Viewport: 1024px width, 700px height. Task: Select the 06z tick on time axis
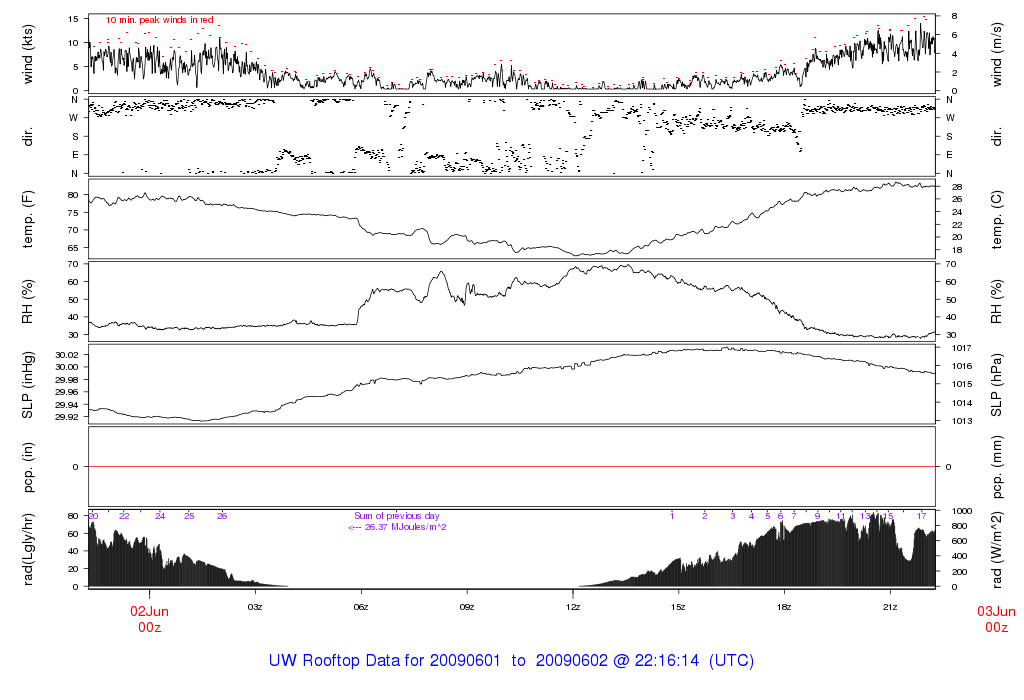pyautogui.click(x=361, y=606)
